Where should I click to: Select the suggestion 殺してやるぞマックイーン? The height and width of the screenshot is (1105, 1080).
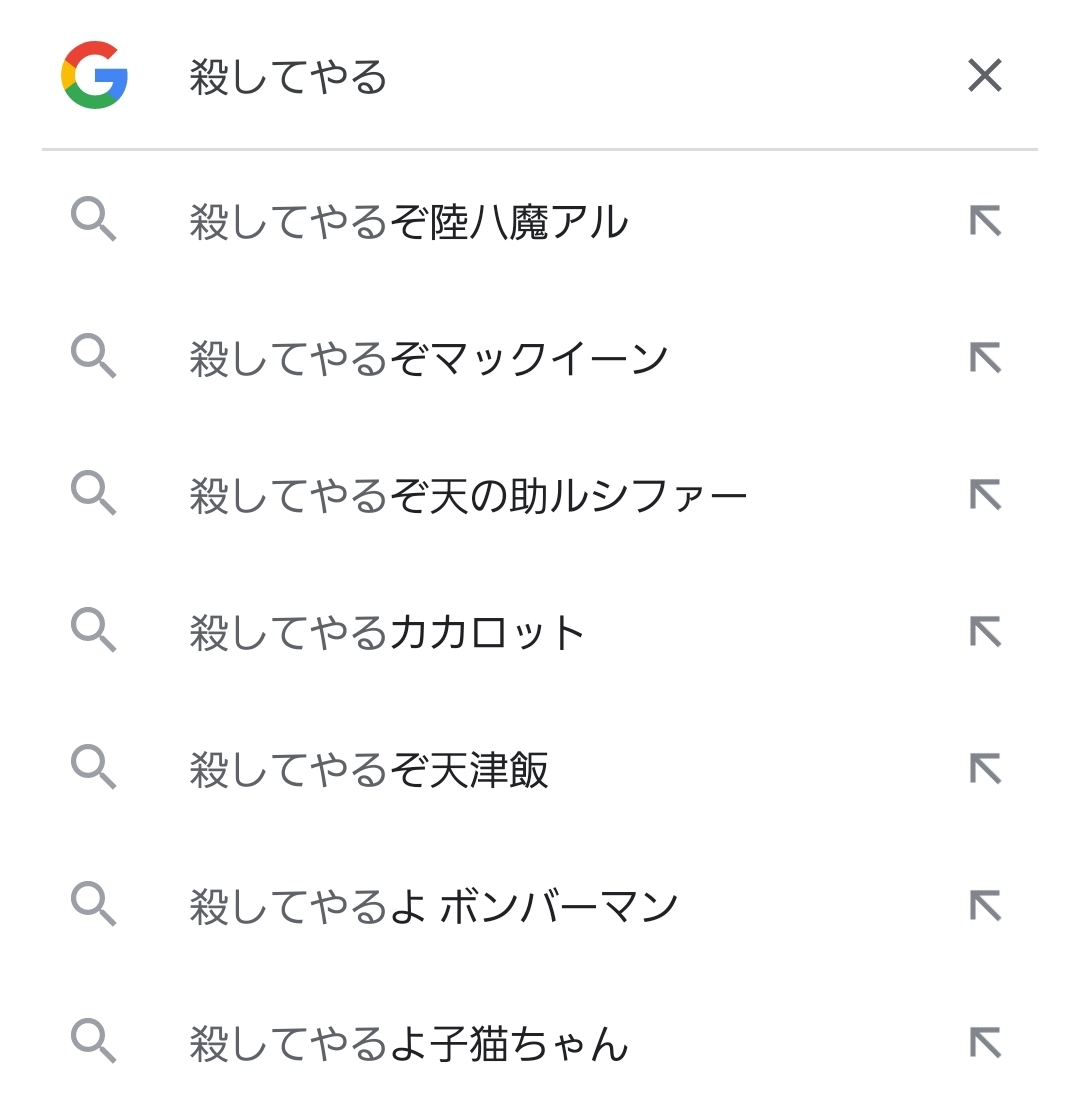tap(428, 359)
